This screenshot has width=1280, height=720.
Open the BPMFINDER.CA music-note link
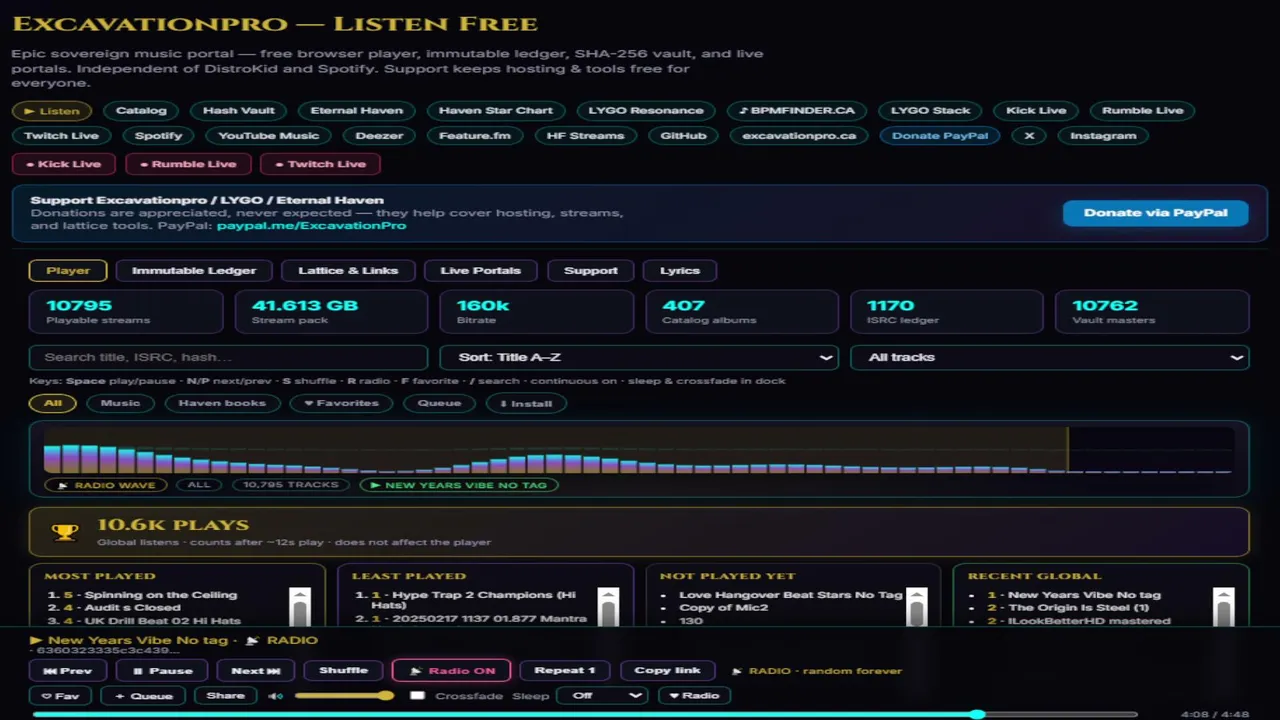pos(797,111)
